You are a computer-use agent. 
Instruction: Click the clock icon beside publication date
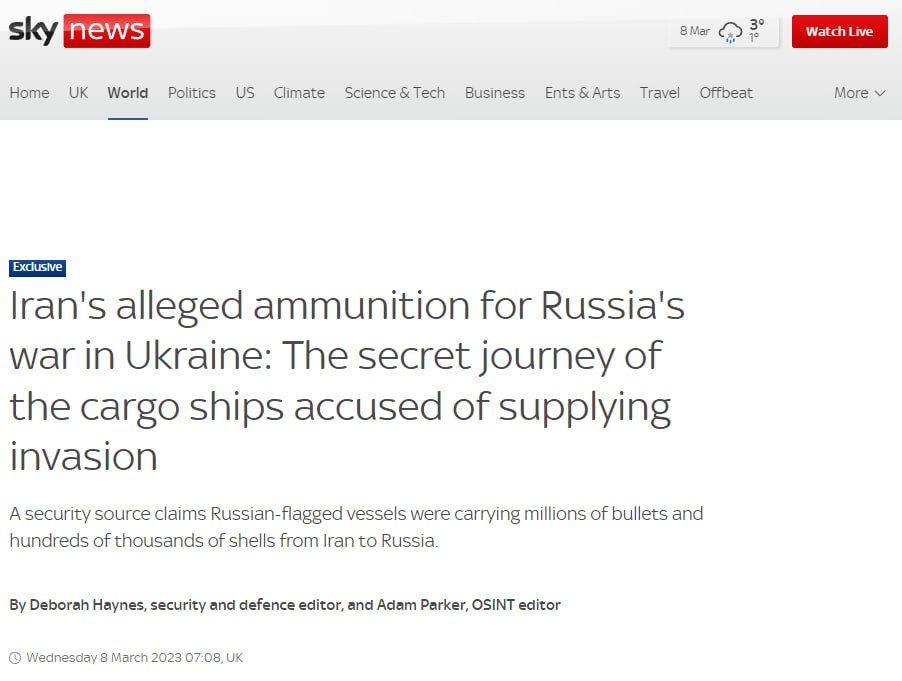(15, 658)
